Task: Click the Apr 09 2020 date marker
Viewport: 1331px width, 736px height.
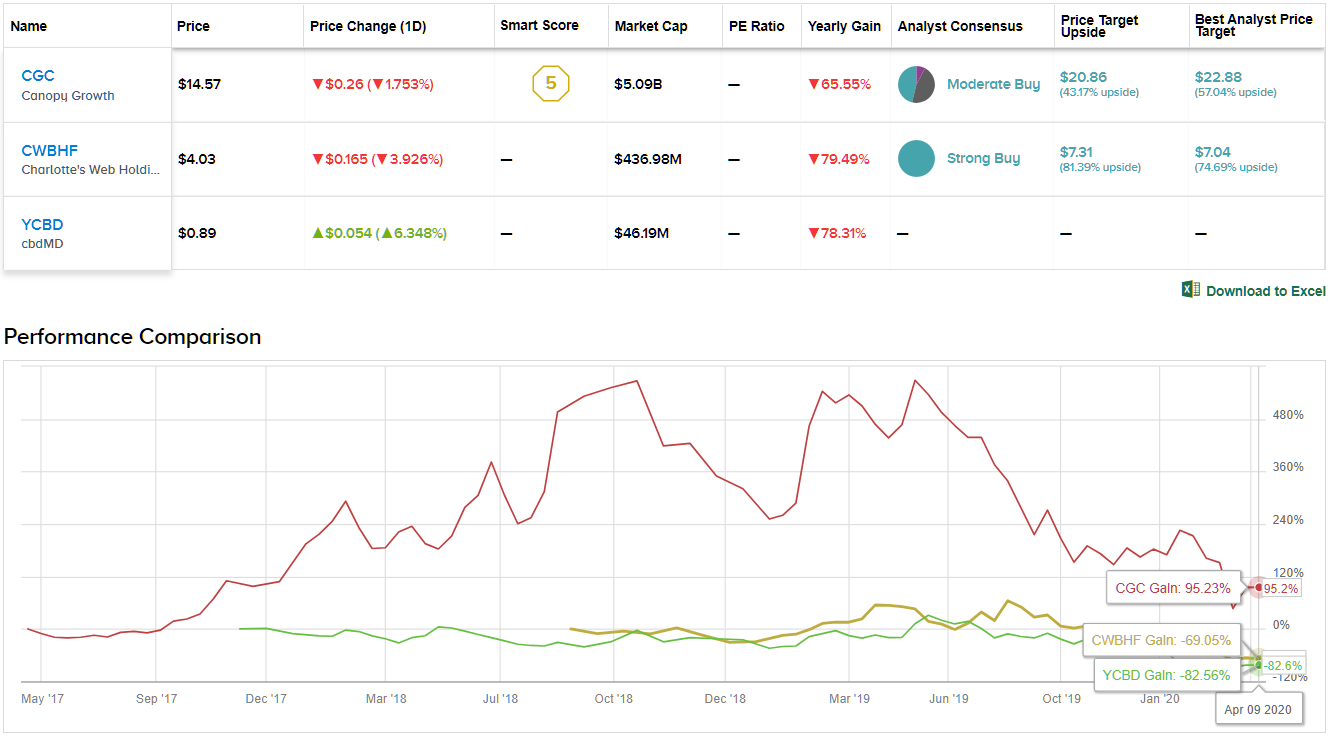Action: (1260, 709)
